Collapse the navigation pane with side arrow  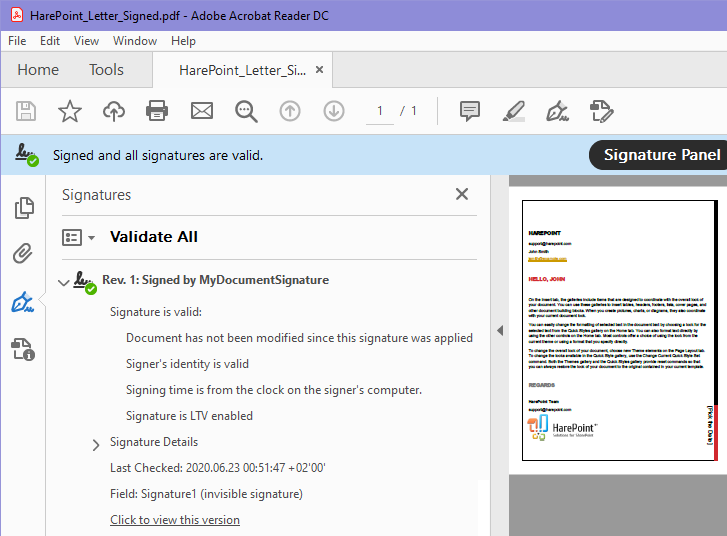tap(500, 331)
